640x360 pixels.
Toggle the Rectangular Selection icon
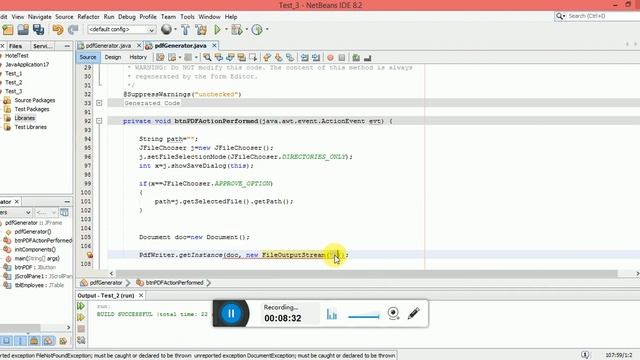(253, 58)
